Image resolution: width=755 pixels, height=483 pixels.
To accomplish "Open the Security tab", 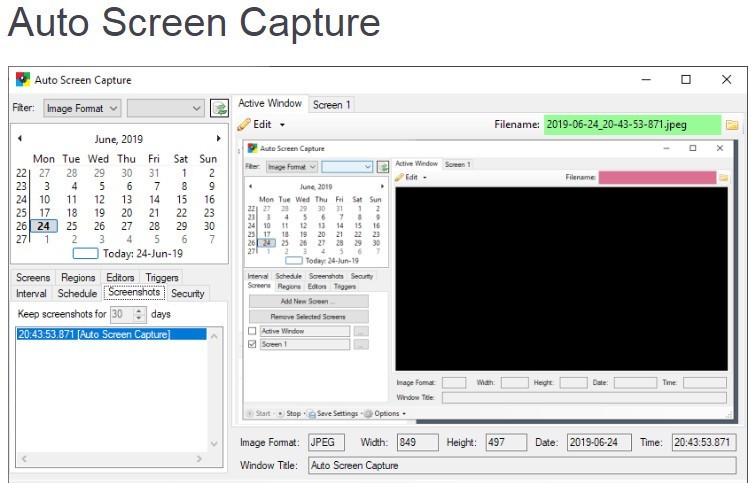I will (188, 293).
